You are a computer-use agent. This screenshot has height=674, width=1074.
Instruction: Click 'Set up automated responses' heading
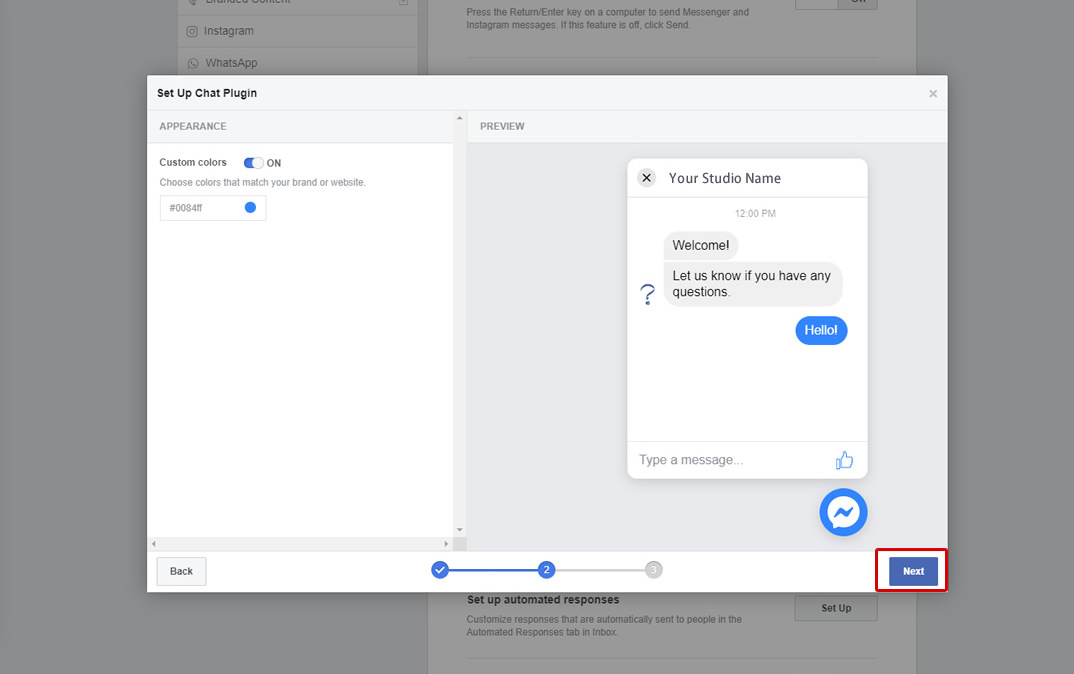tap(543, 600)
